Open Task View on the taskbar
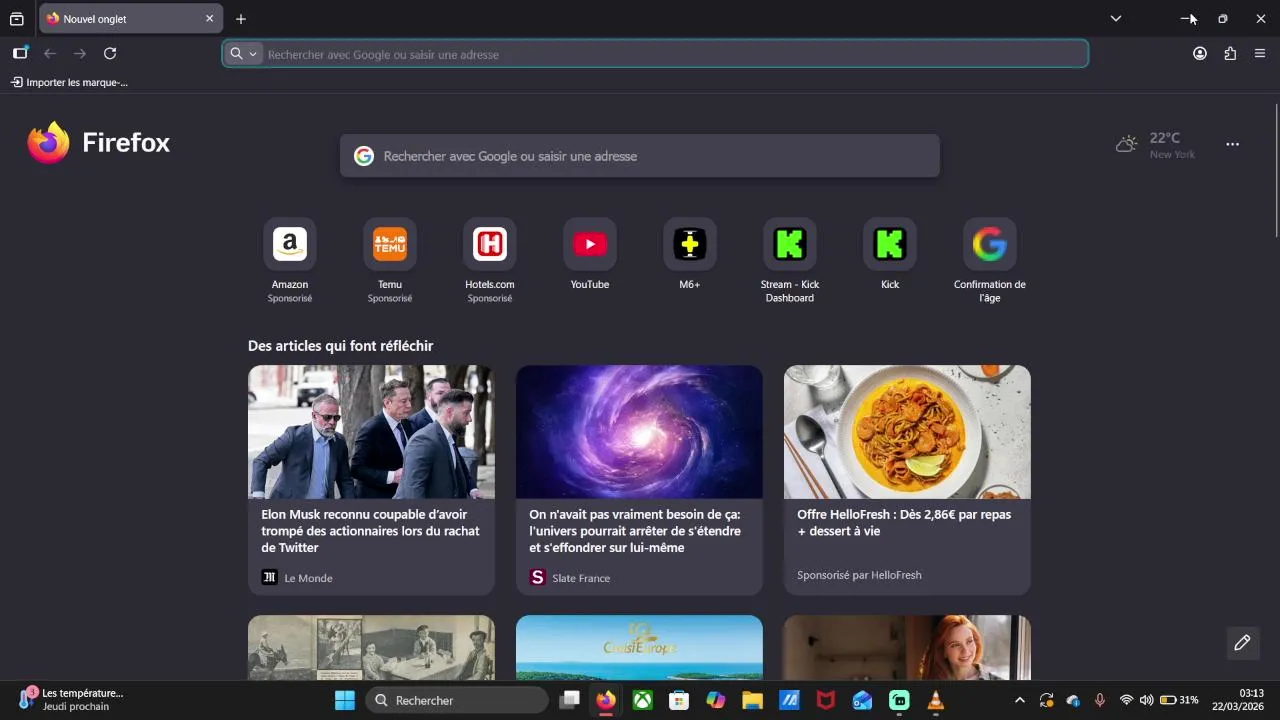Screen dimensions: 1280x720 (570, 700)
